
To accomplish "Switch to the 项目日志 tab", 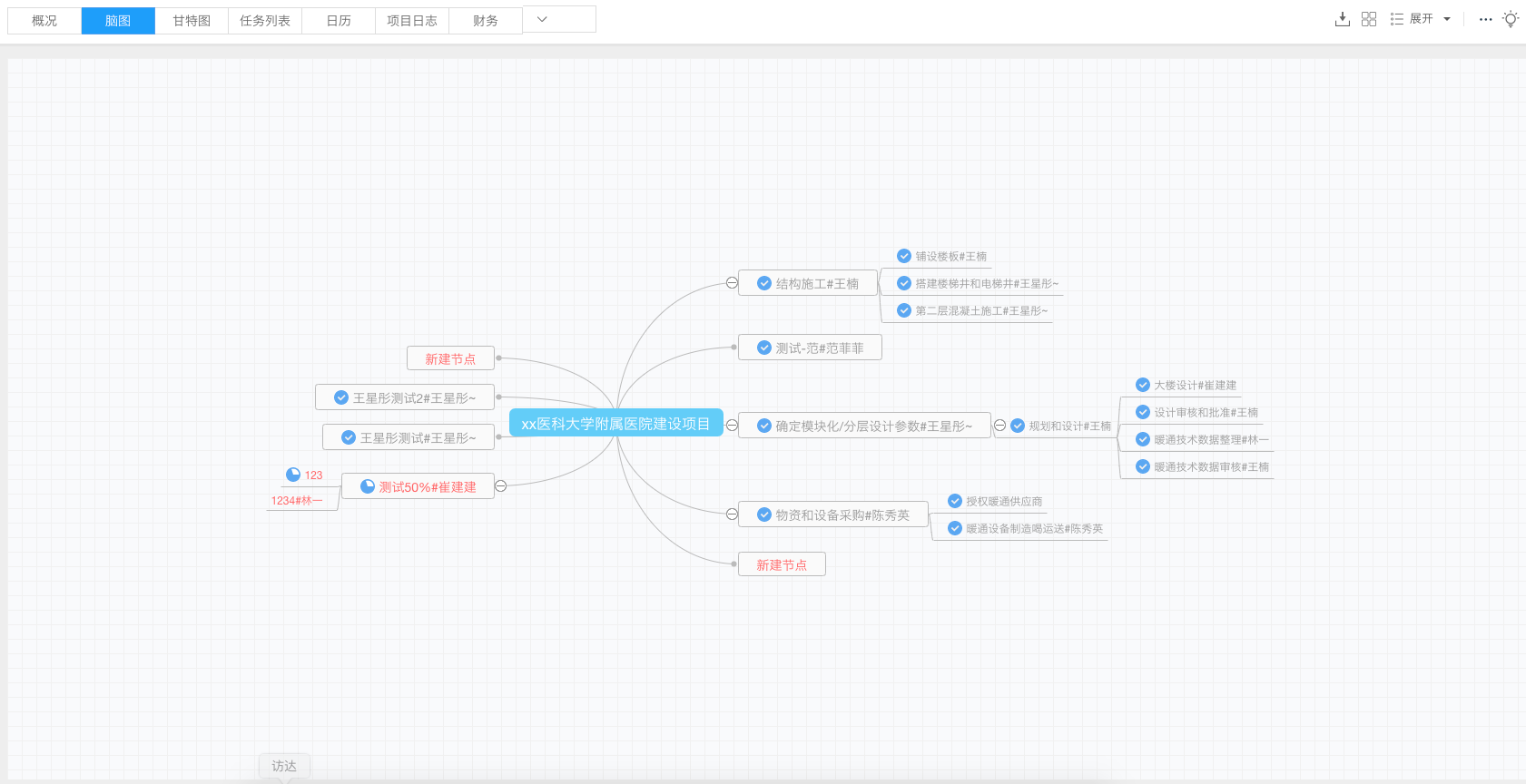I will 412,21.
